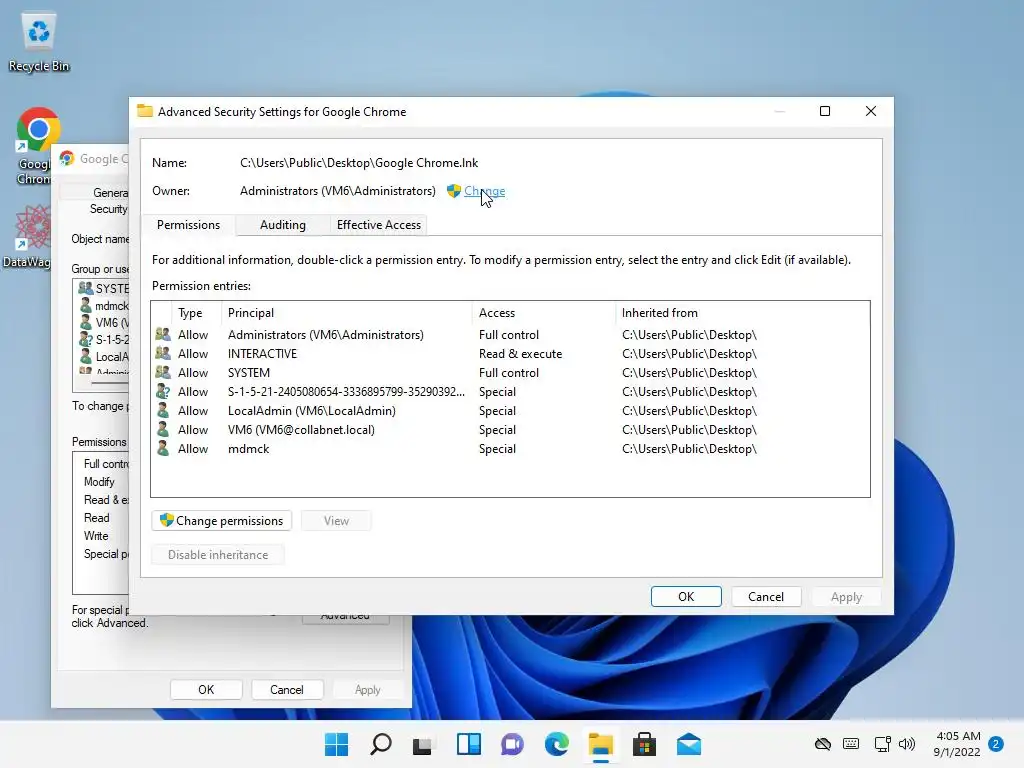Click the touch keyboard tray icon

[x=851, y=744]
